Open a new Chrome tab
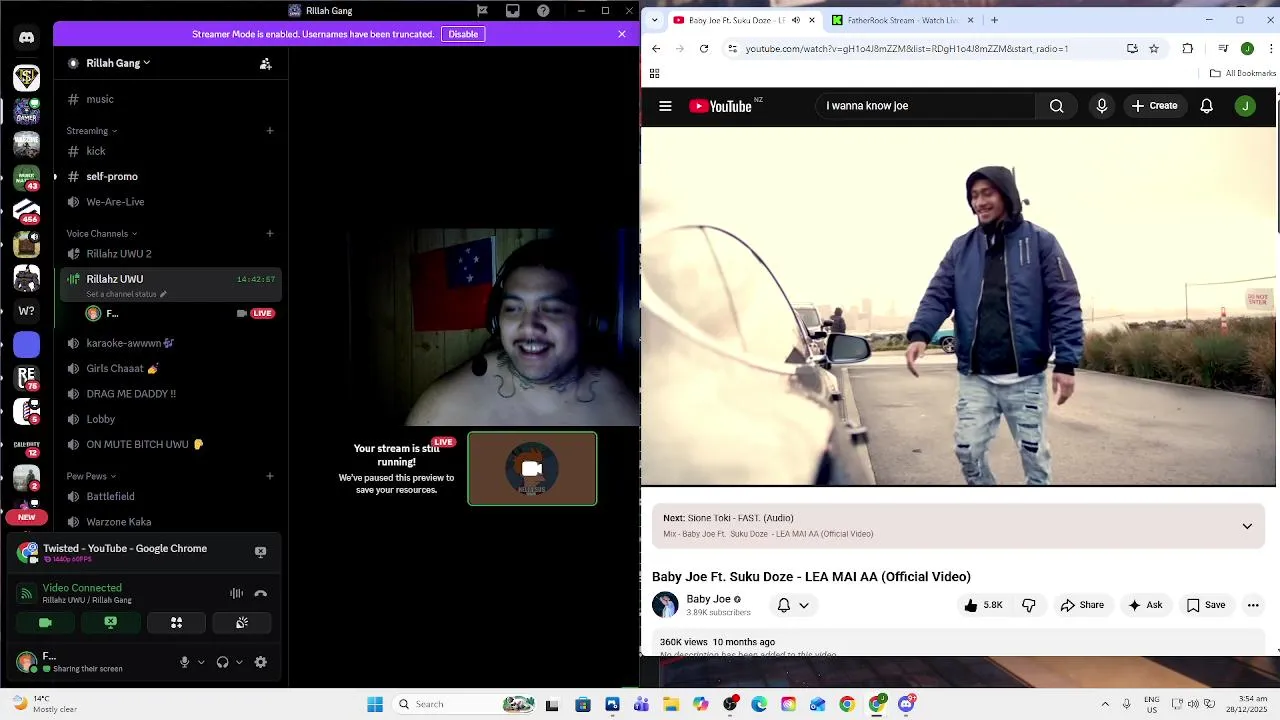1280x720 pixels. pyautogui.click(x=994, y=20)
